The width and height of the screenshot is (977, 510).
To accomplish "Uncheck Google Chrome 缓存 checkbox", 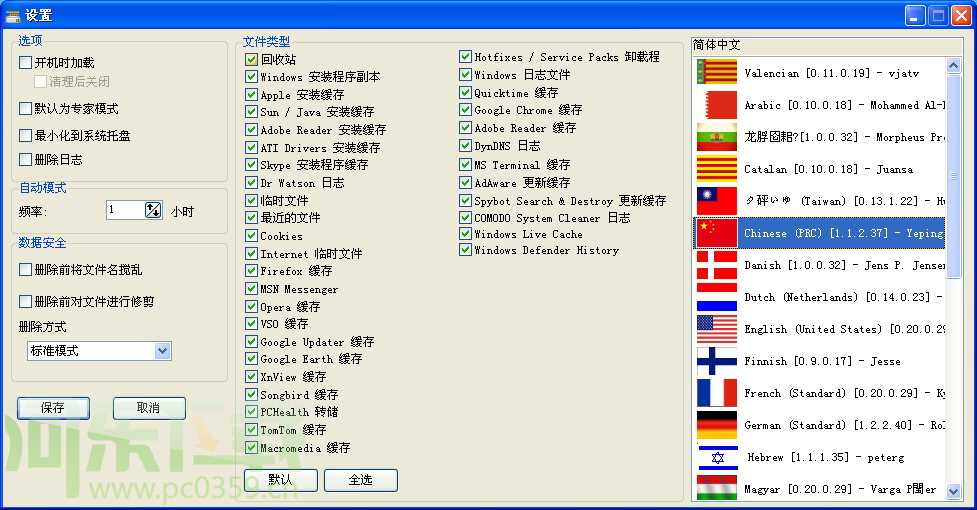I will click(465, 110).
